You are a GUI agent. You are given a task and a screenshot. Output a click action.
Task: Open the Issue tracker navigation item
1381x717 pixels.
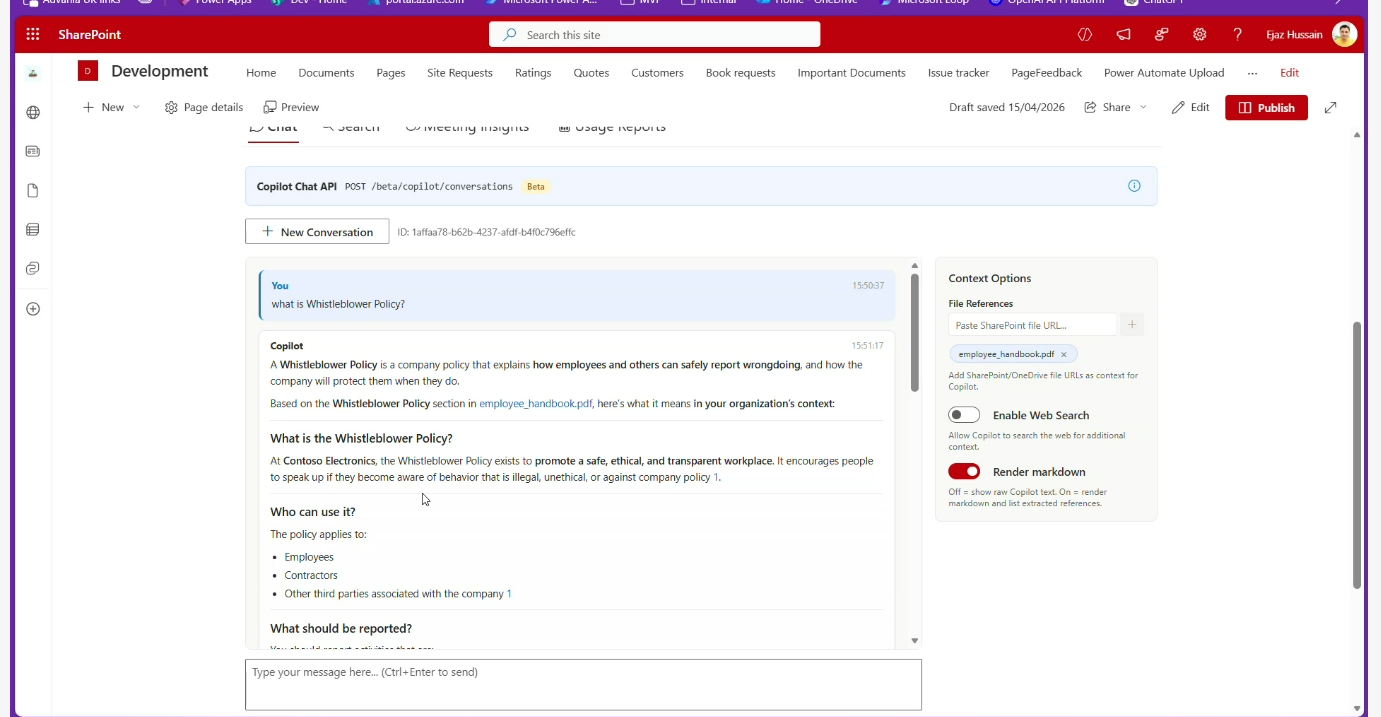coord(957,73)
